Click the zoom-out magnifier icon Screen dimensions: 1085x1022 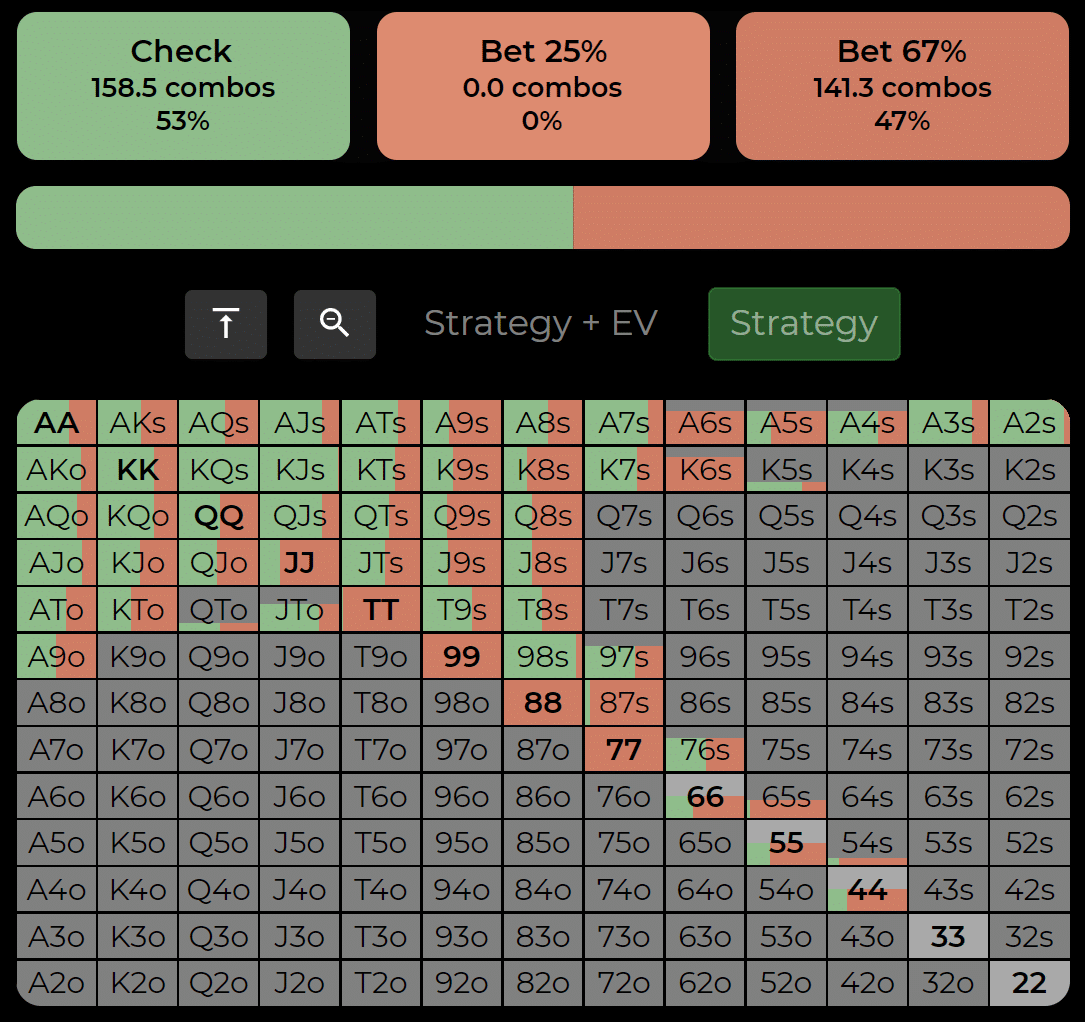[x=334, y=324]
